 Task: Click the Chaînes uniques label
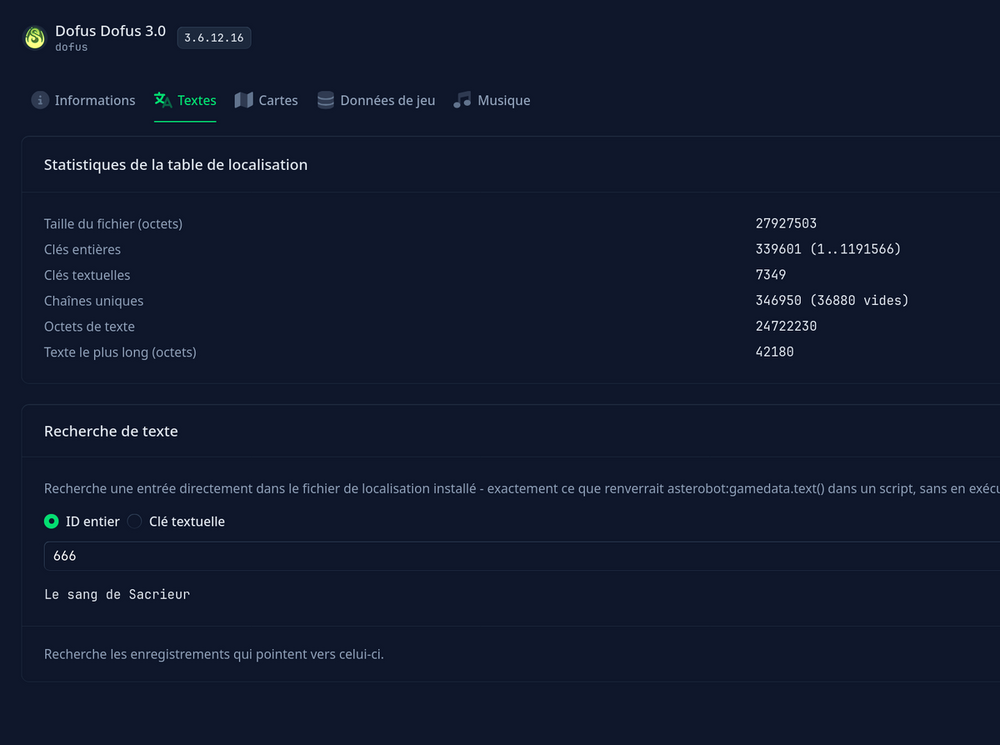tap(94, 301)
